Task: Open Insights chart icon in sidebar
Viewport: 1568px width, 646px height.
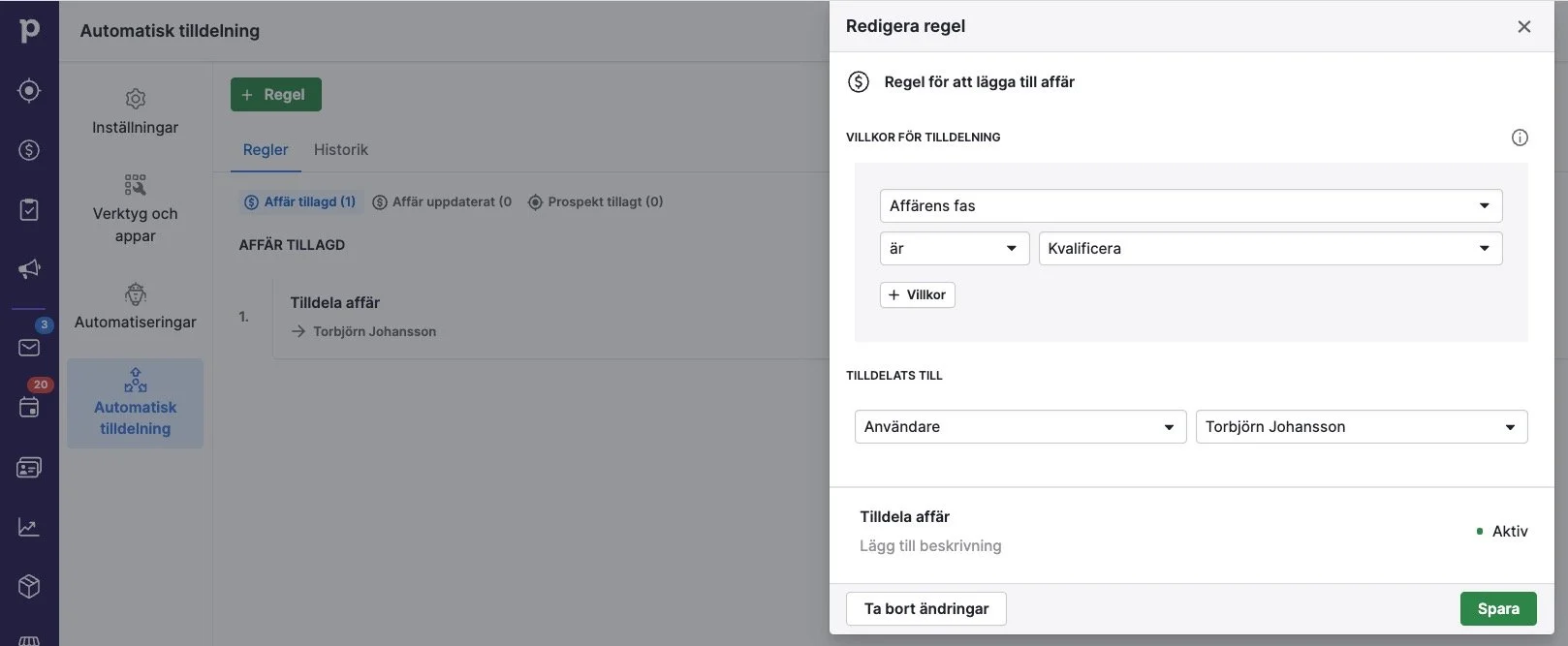Action: pyautogui.click(x=29, y=527)
